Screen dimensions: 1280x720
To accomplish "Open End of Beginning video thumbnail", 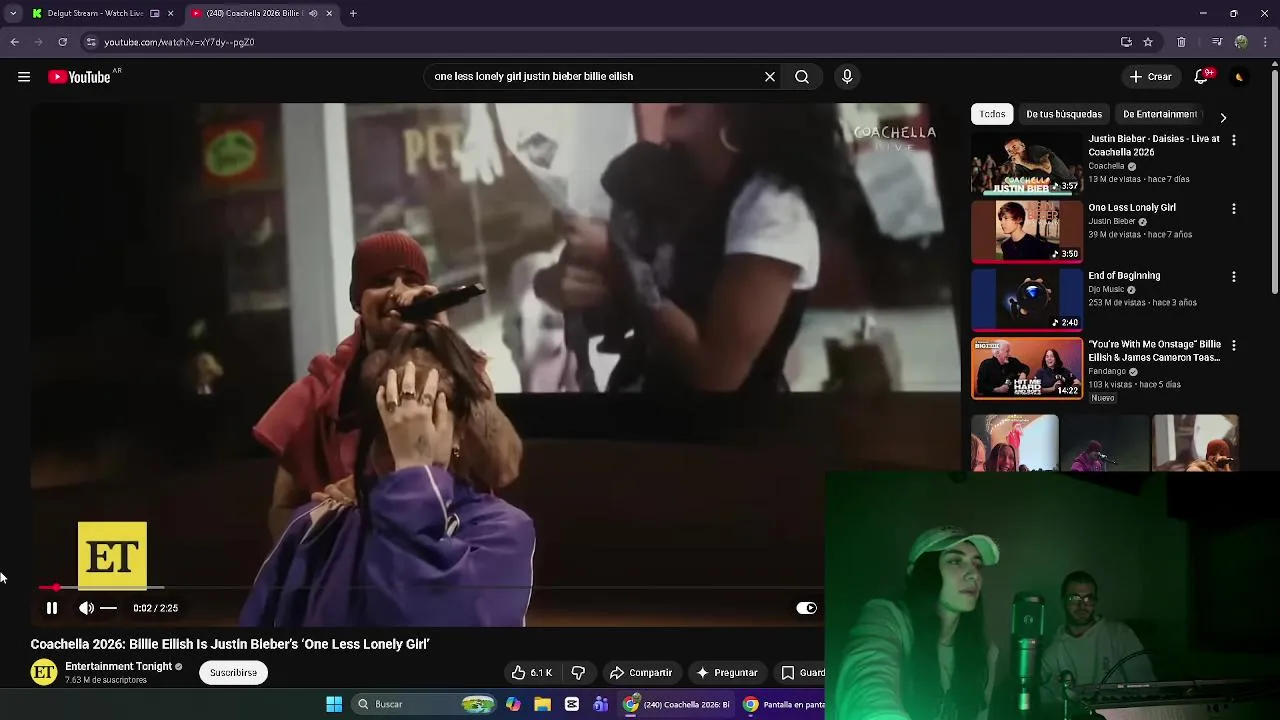I will [x=1027, y=299].
